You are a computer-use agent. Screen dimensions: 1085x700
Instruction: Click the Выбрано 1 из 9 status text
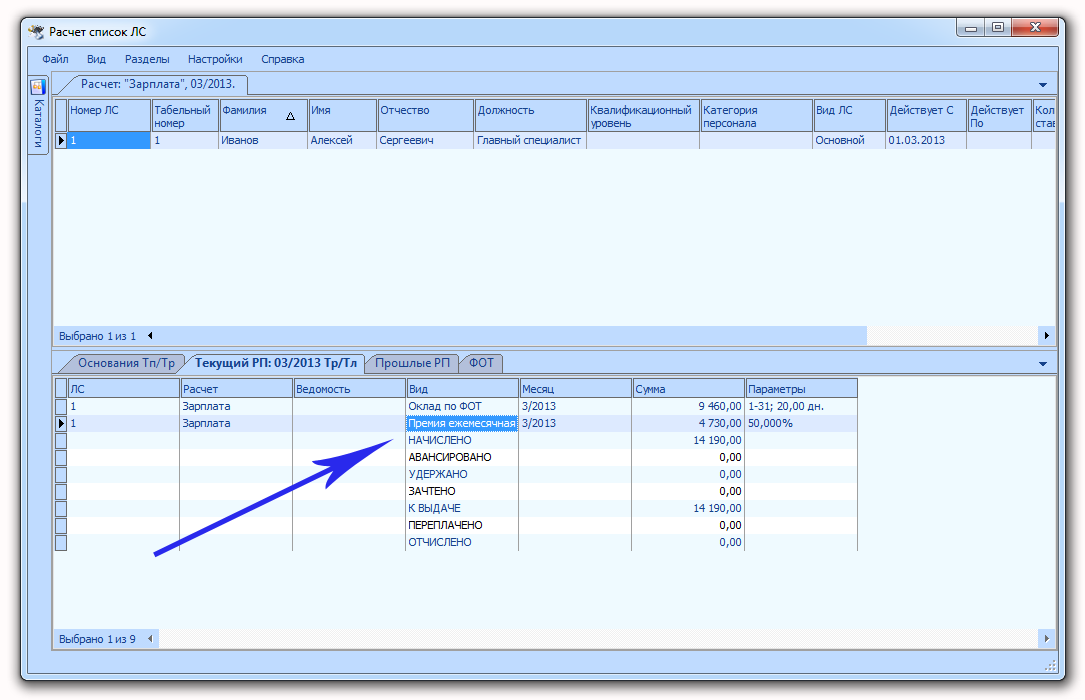click(97, 639)
